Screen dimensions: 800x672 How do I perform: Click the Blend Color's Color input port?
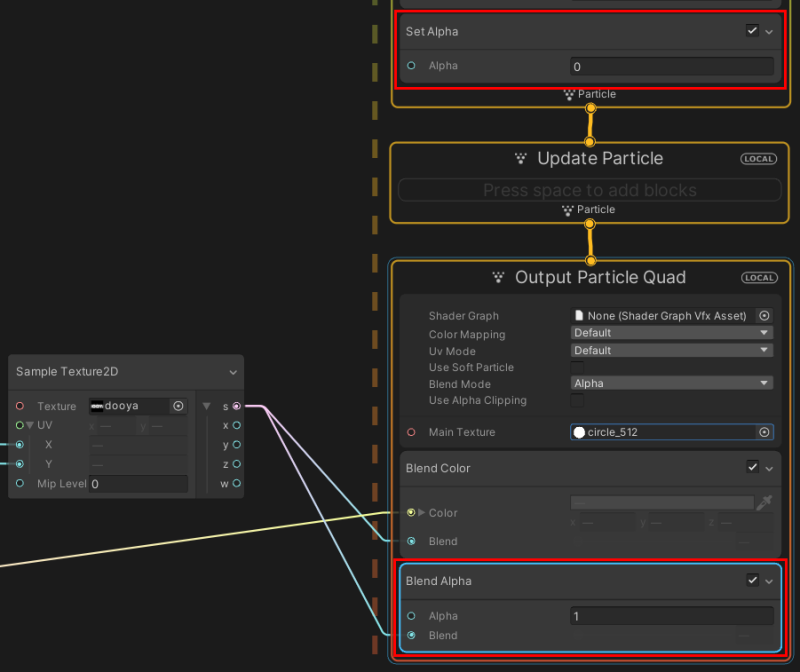[x=411, y=512]
